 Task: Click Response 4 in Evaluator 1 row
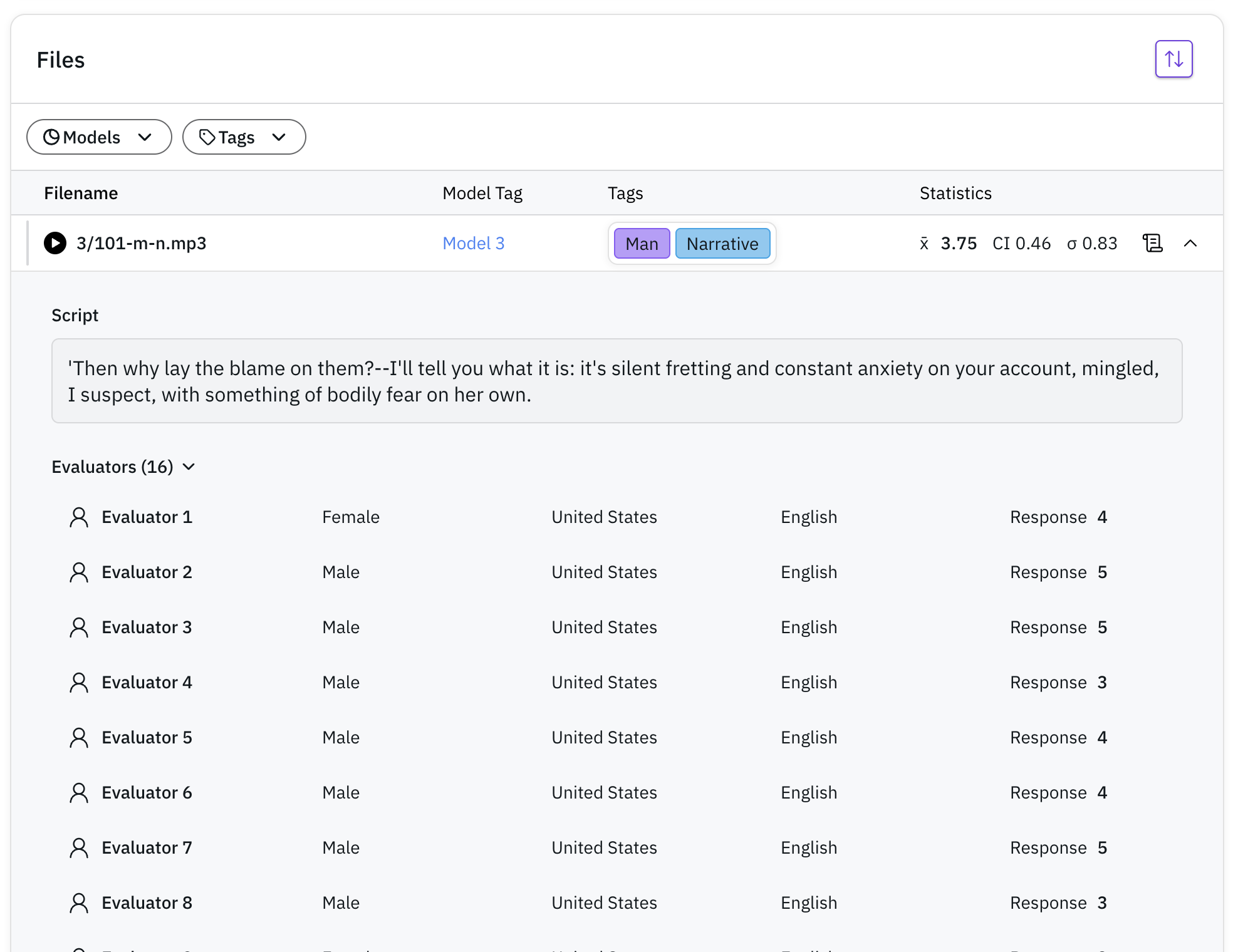1058,517
